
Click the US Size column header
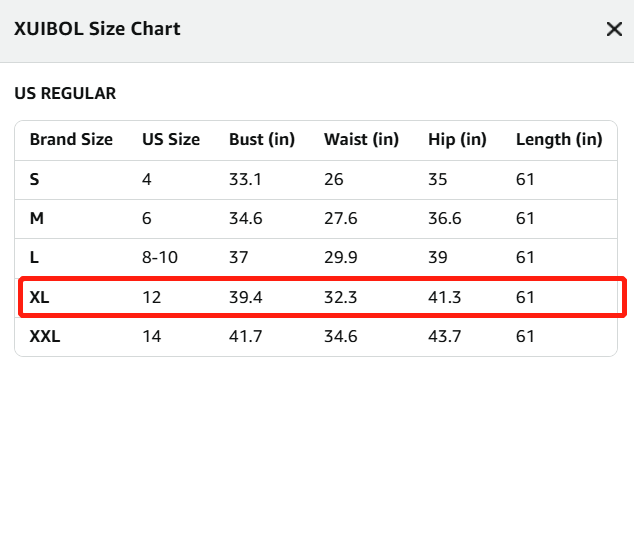[171, 140]
